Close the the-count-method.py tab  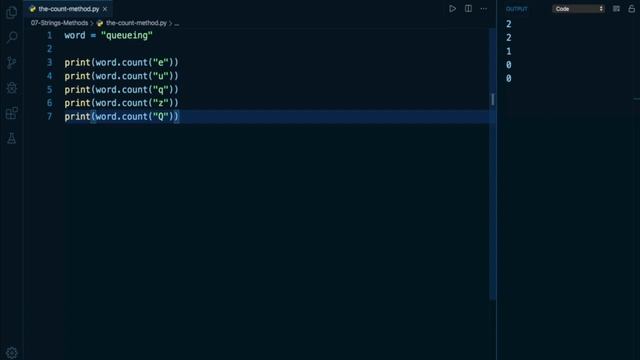[105, 9]
